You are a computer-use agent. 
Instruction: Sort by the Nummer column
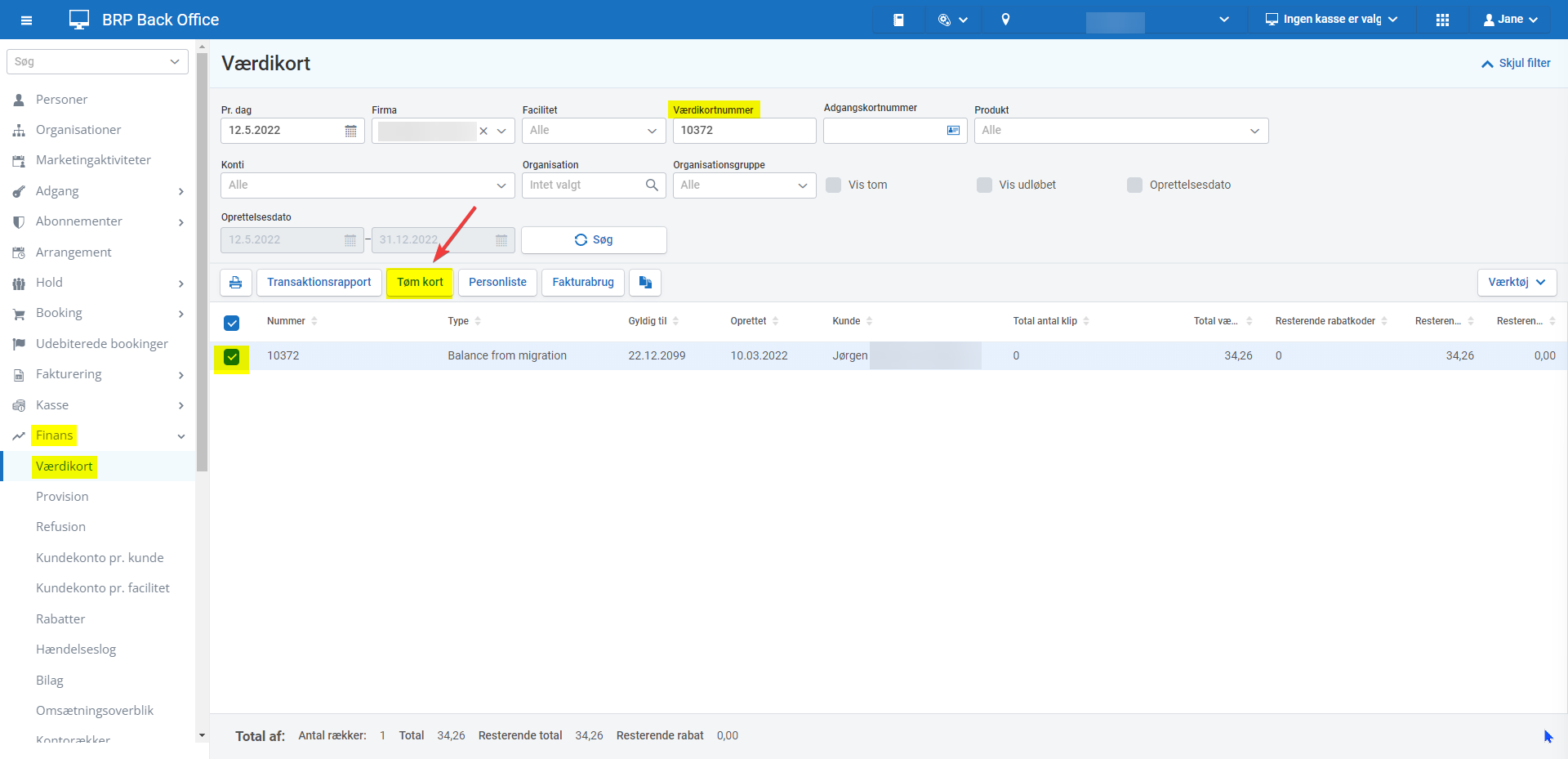point(292,321)
